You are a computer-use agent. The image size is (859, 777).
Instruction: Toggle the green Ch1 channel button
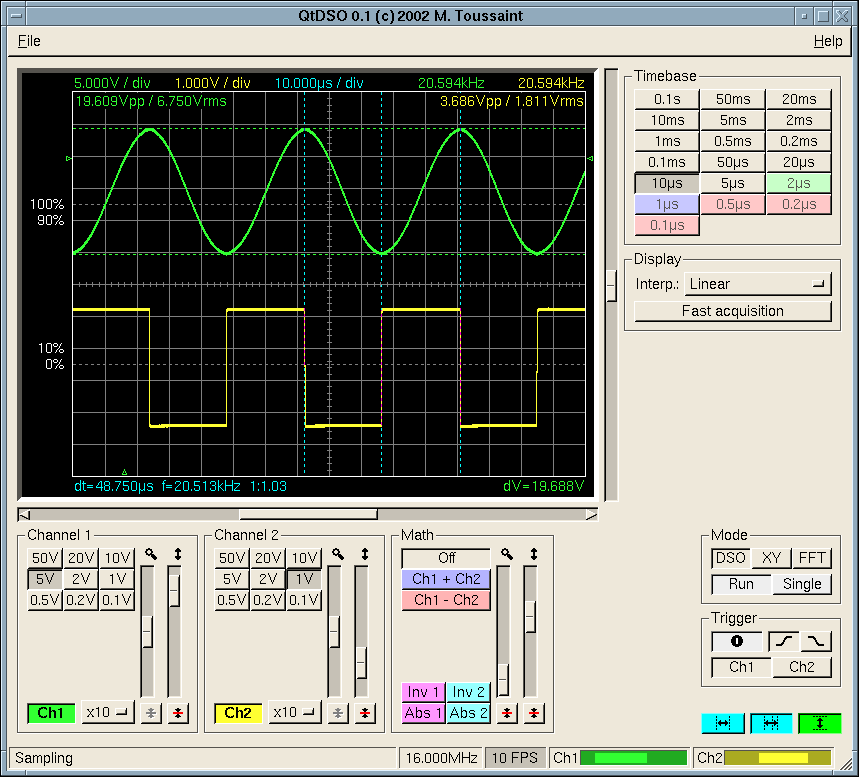pos(51,713)
